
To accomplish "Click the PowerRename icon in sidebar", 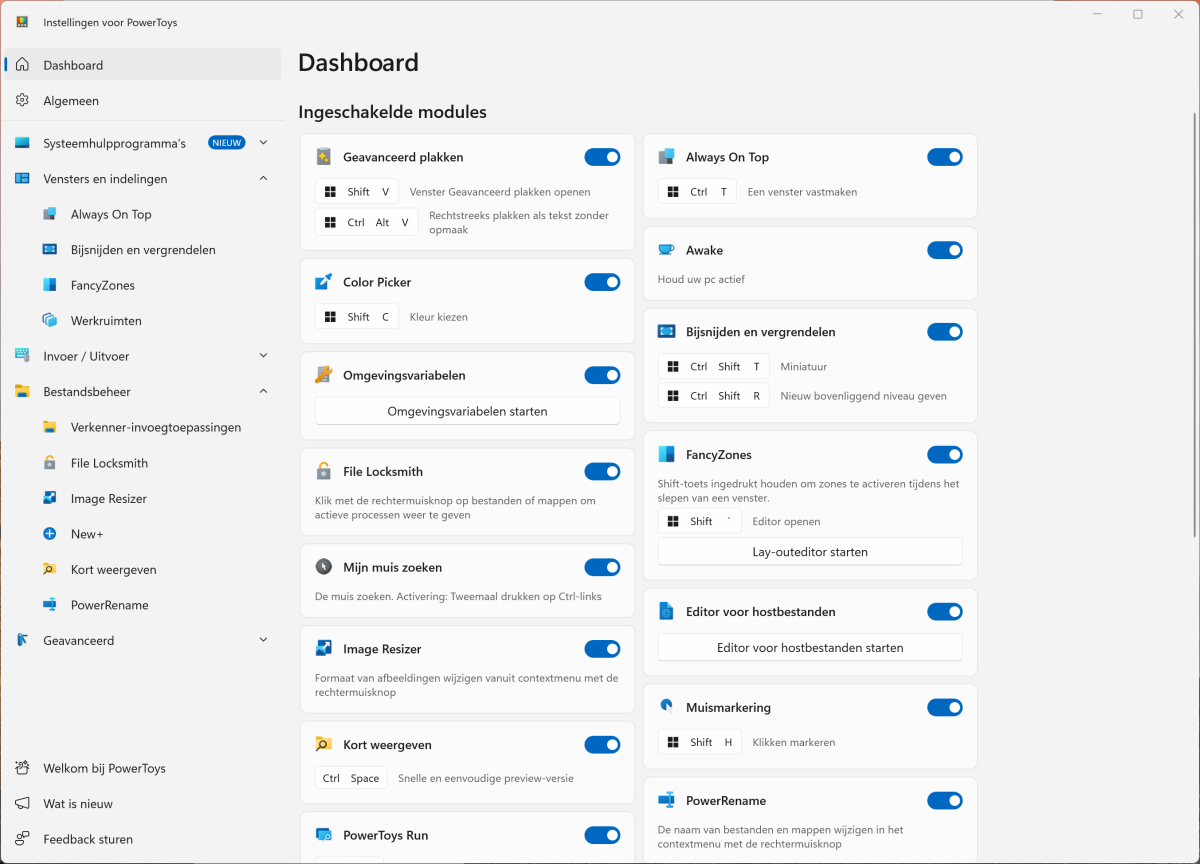I will click(x=50, y=605).
